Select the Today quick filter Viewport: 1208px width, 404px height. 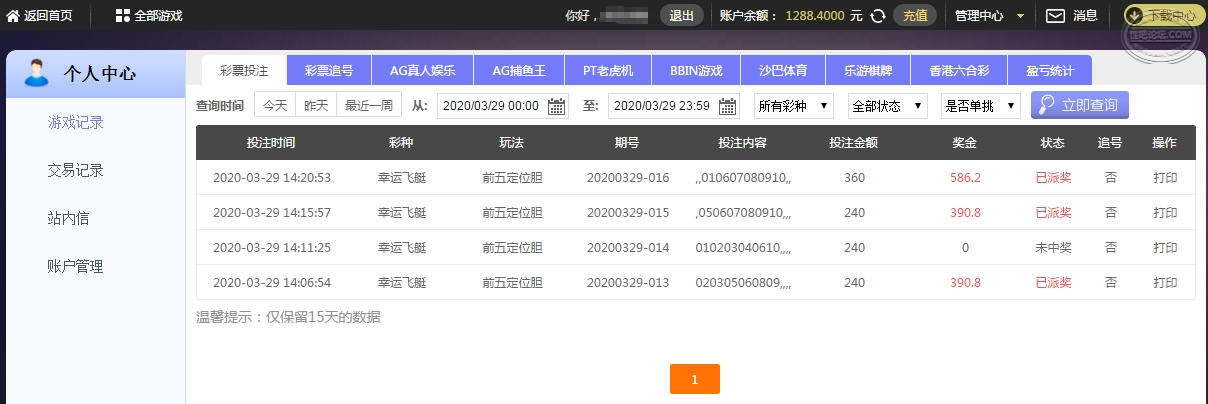pyautogui.click(x=275, y=105)
